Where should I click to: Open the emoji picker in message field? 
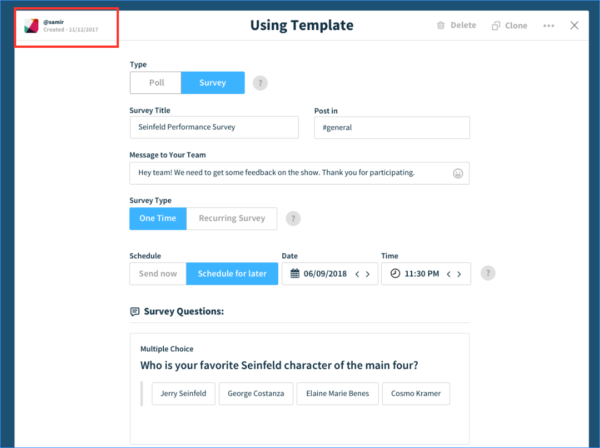pos(458,173)
